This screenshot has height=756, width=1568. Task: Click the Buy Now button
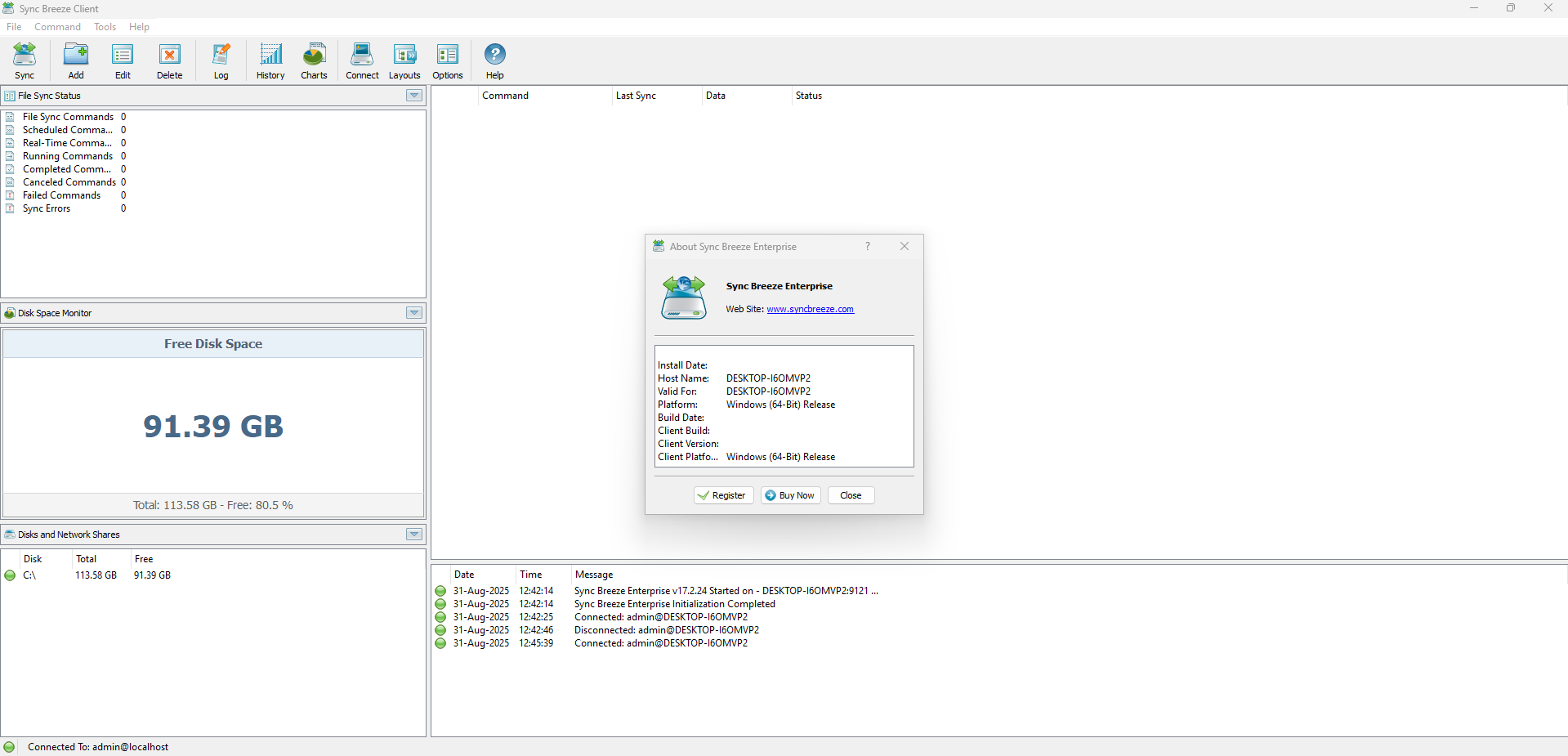(791, 495)
